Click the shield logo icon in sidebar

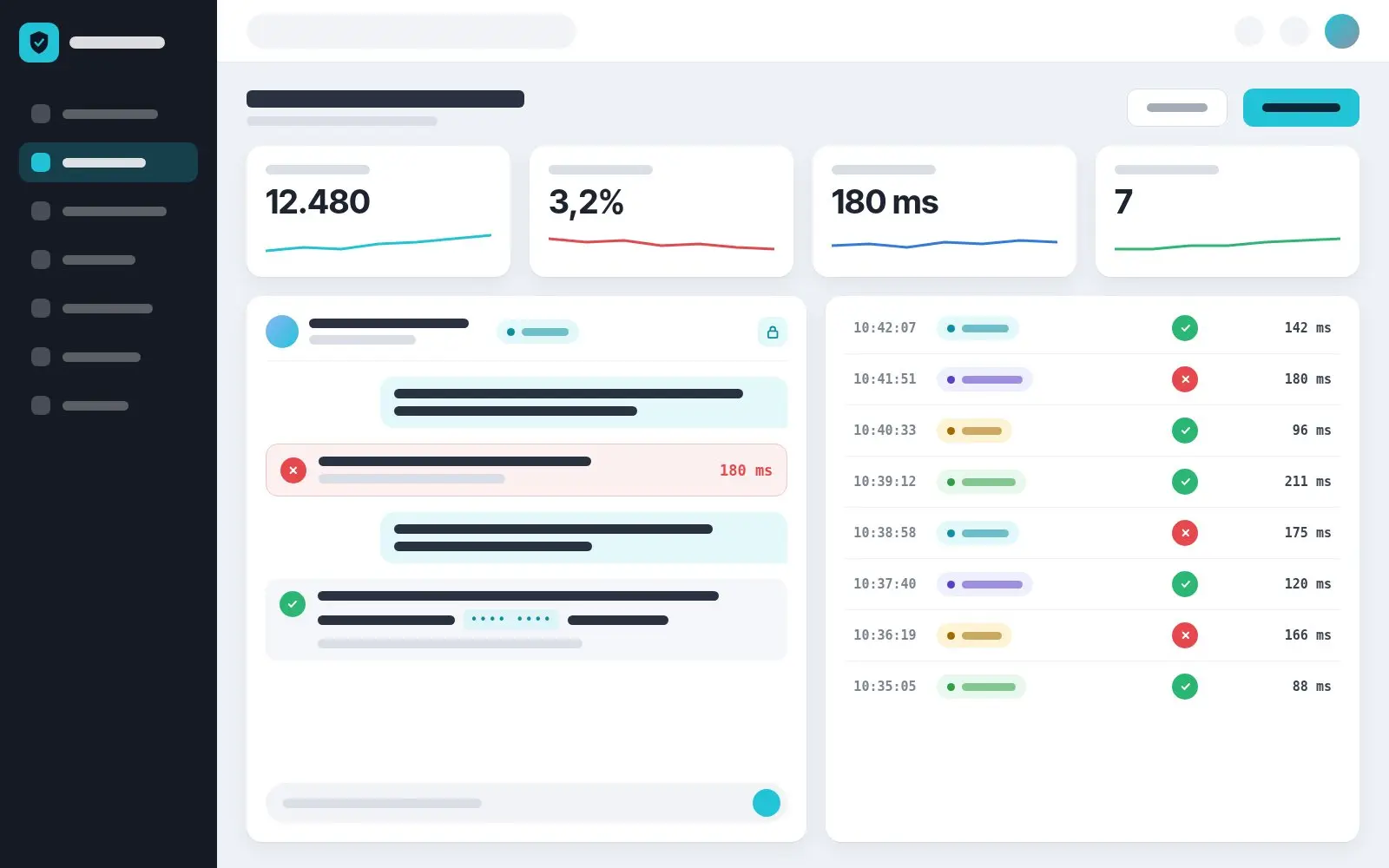pos(39,43)
